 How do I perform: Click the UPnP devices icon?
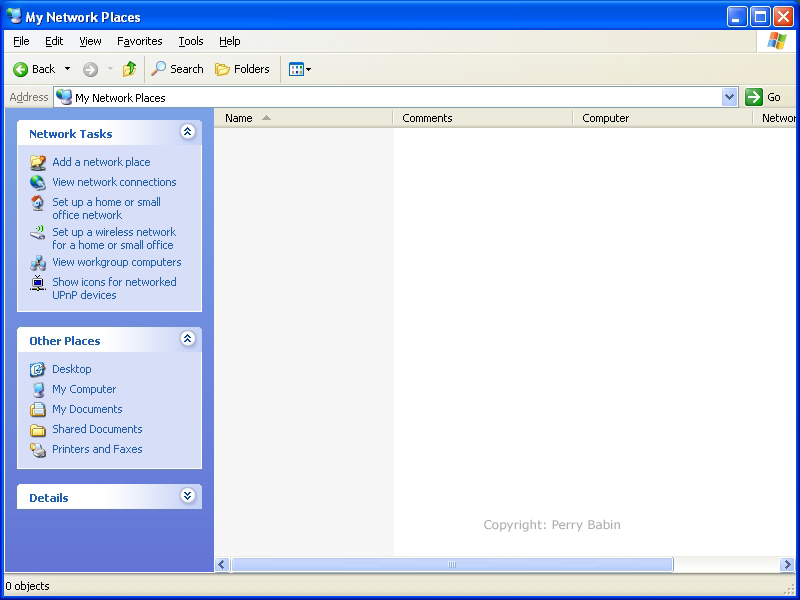pos(38,283)
